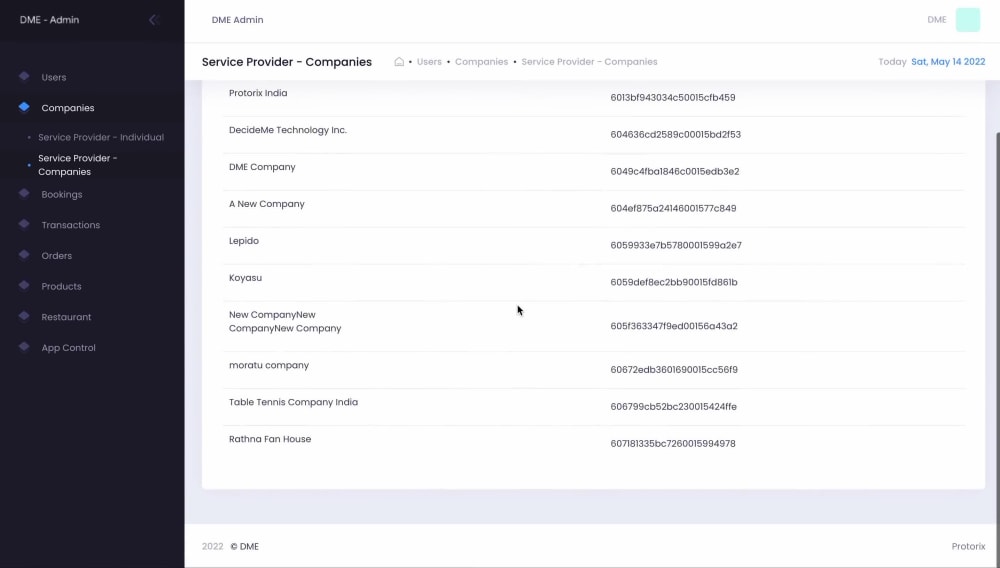The image size is (1000, 568).
Task: Select the Koyasu company name
Action: 246,278
